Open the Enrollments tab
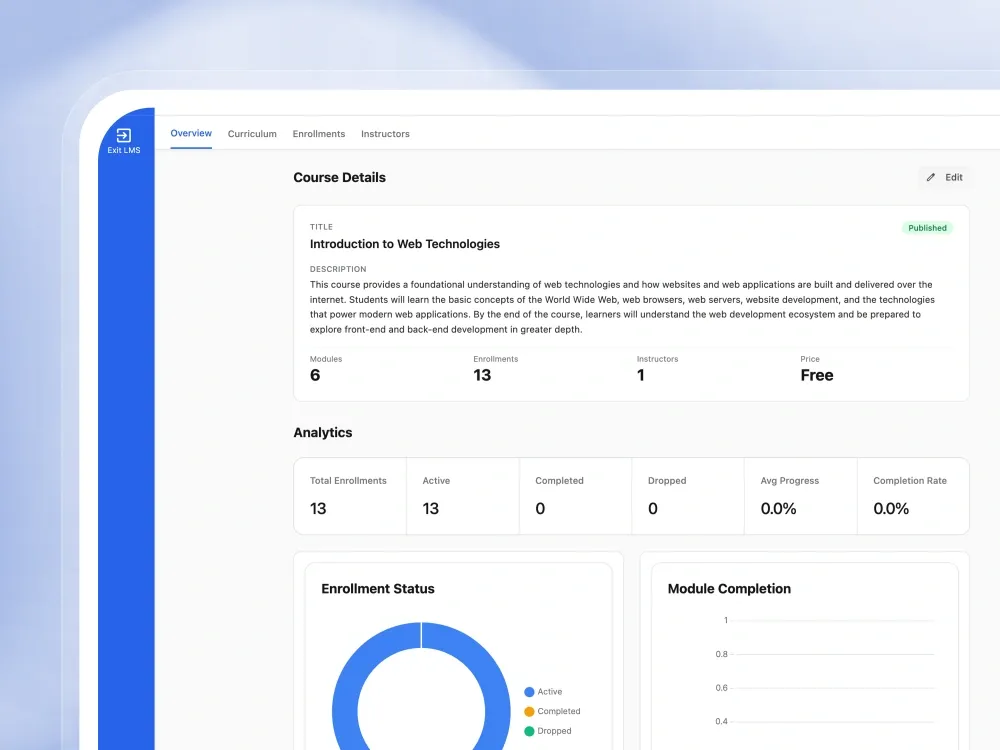 pos(319,134)
